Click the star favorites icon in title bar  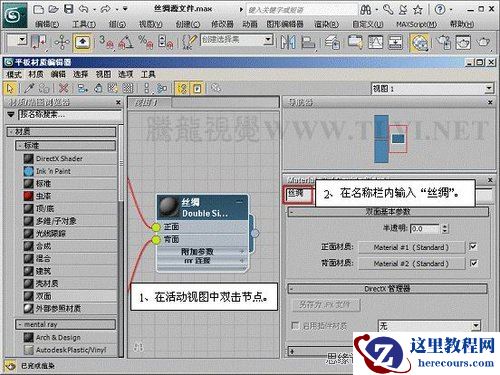pyautogui.click(x=418, y=10)
